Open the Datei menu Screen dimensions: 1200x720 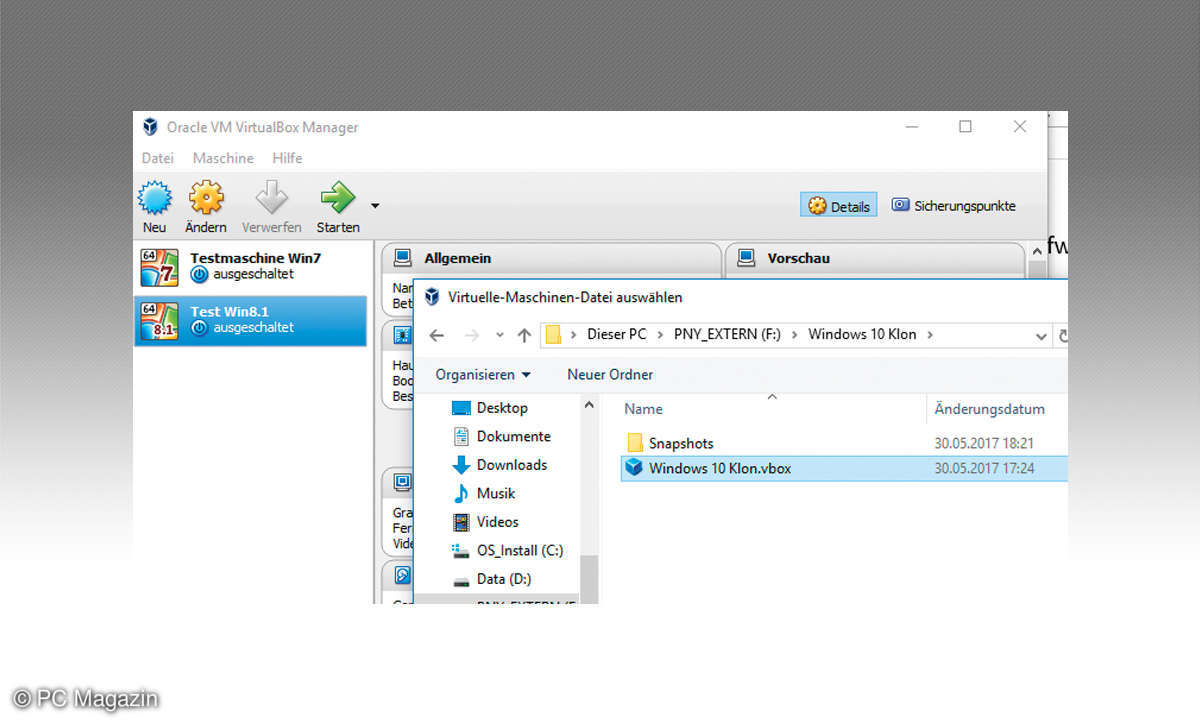(158, 158)
